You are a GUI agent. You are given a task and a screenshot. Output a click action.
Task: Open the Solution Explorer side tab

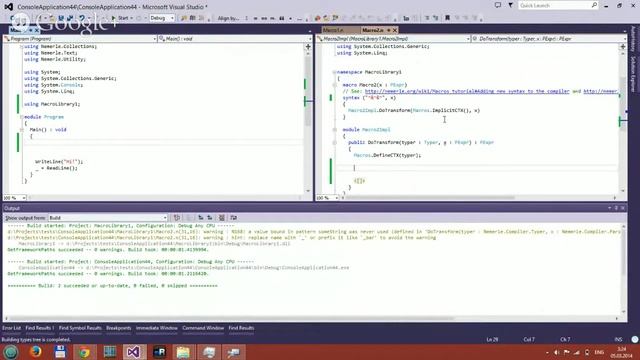coord(633,74)
